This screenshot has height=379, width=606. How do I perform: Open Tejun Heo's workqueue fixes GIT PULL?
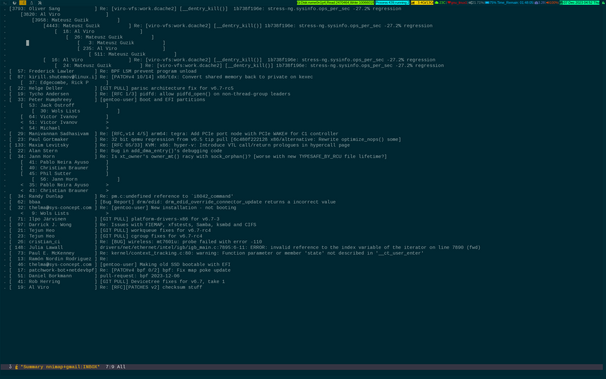coord(110,230)
